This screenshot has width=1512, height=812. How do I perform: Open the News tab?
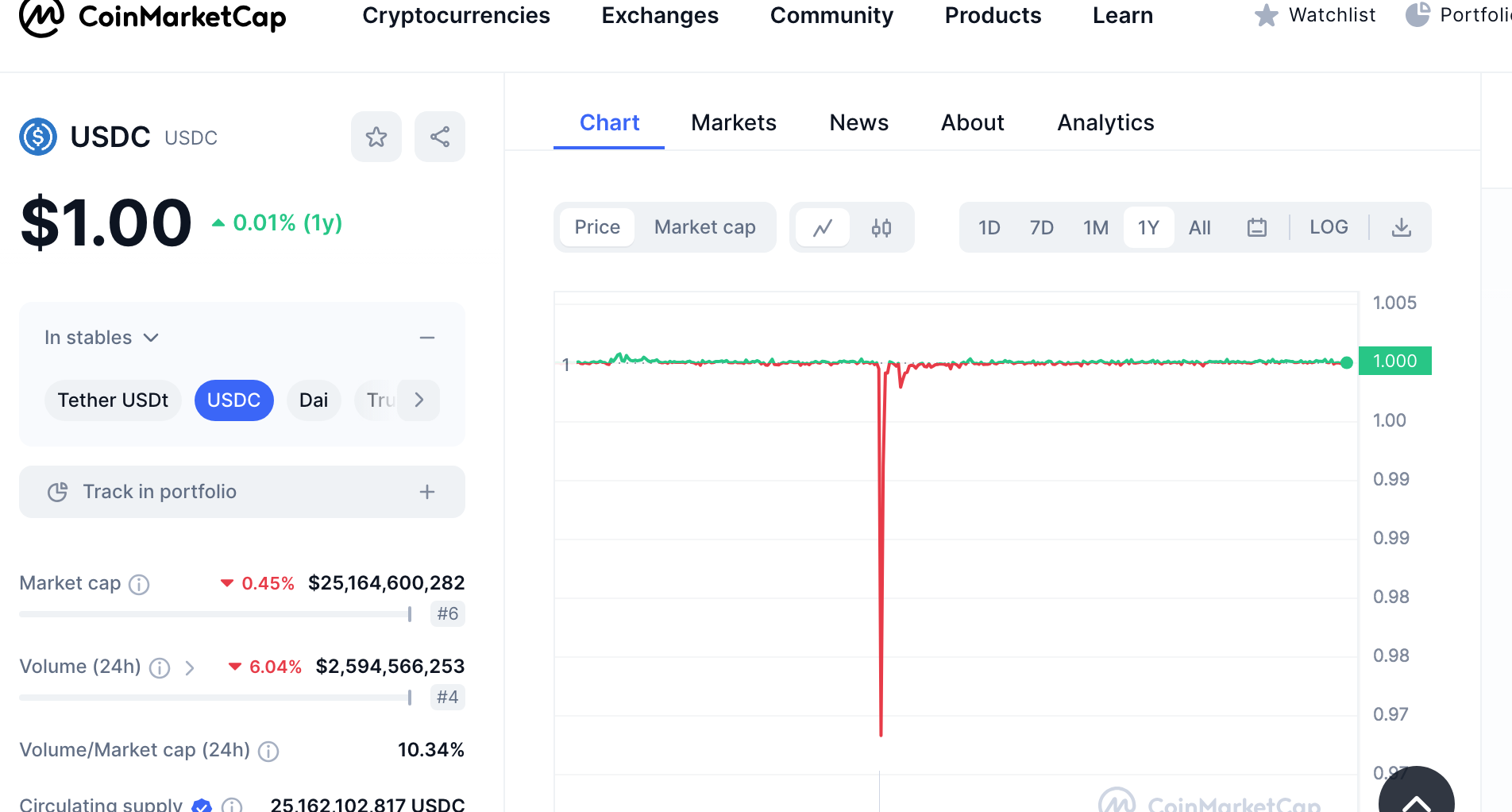click(x=859, y=122)
